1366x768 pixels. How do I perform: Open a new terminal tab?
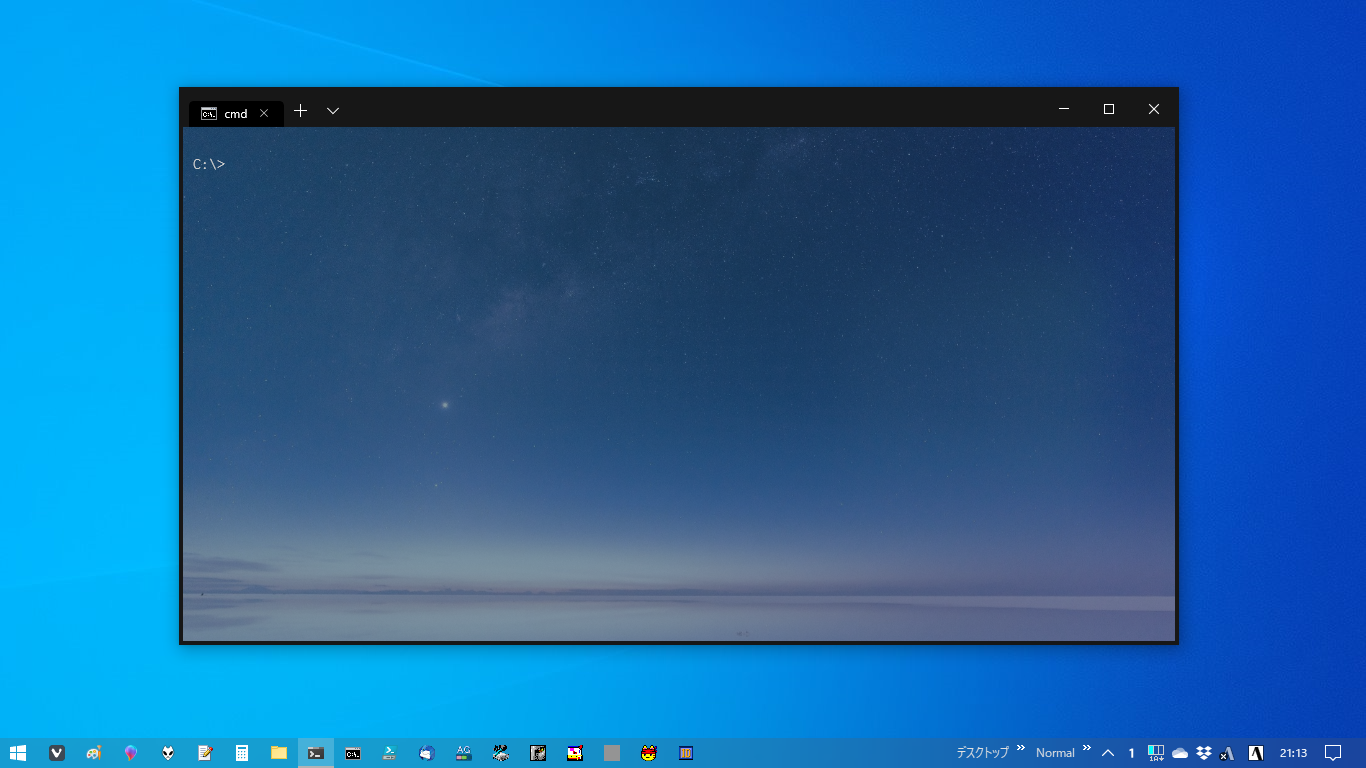[300, 111]
